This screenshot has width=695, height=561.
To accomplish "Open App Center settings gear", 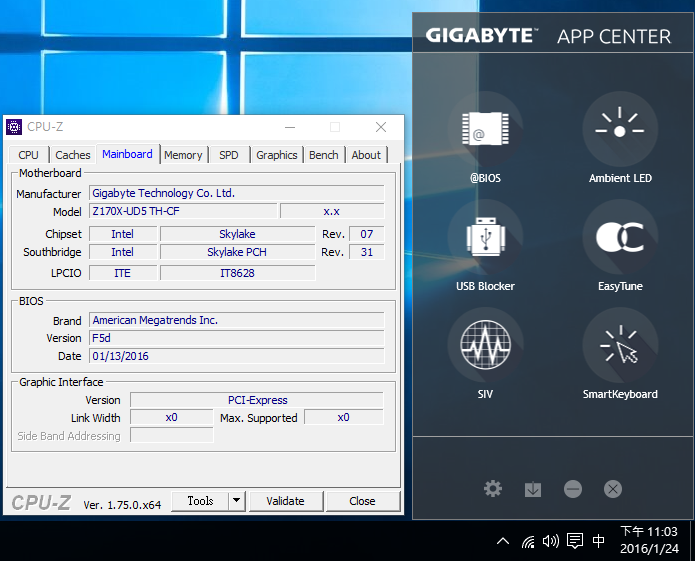I will pos(493,489).
